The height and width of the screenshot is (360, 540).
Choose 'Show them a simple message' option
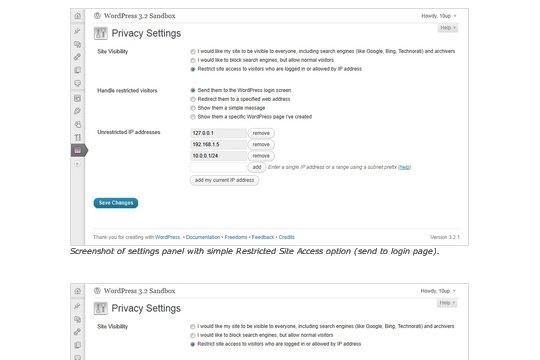[x=193, y=108]
